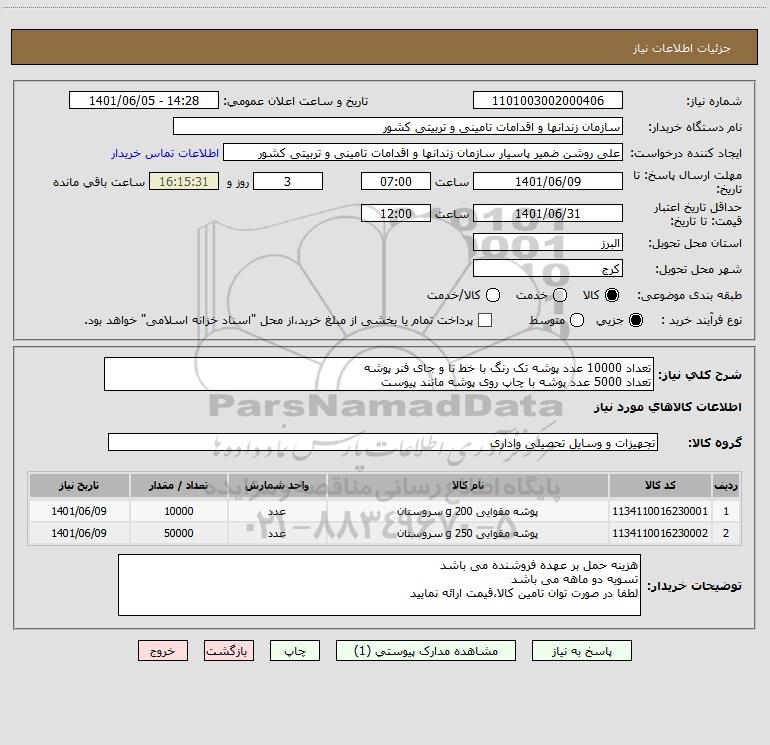Click item name پوشه مقوایی 250 g سروستان
The image size is (770, 745).
(x=468, y=533)
